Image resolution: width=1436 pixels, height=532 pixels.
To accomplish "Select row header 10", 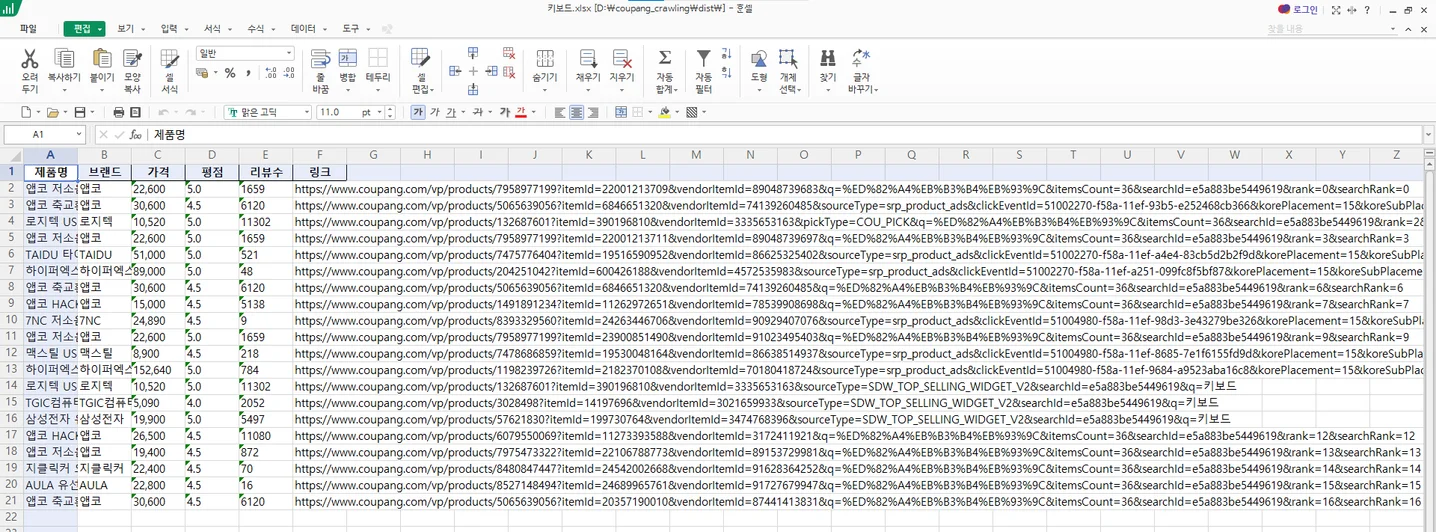I will point(11,320).
